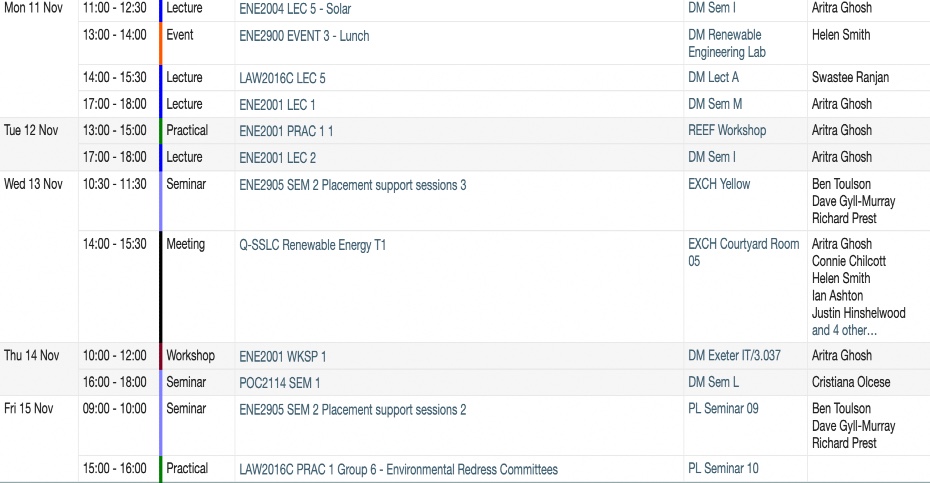View EXCH Courtyard Room 05 location
The height and width of the screenshot is (483, 930).
(x=743, y=252)
